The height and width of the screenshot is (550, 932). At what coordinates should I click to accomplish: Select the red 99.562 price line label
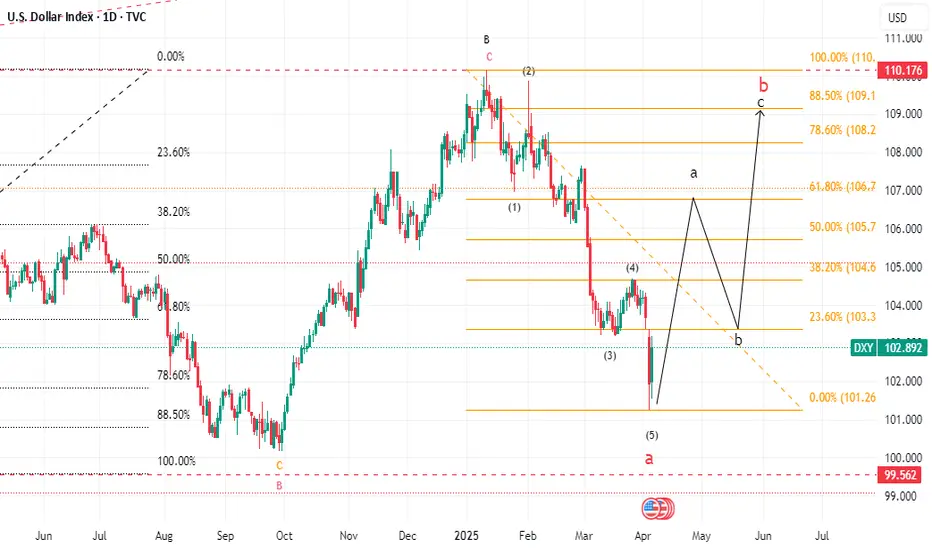point(900,474)
